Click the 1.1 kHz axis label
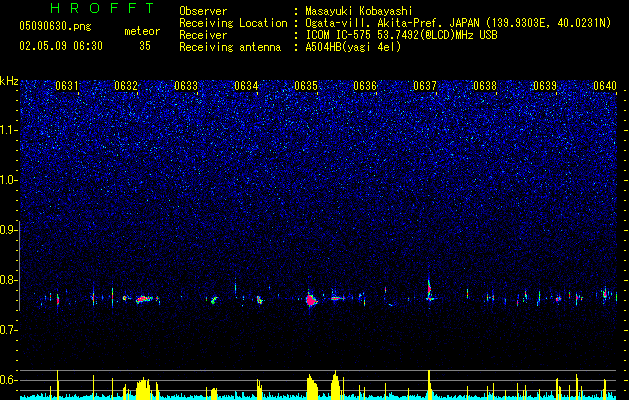 point(8,130)
